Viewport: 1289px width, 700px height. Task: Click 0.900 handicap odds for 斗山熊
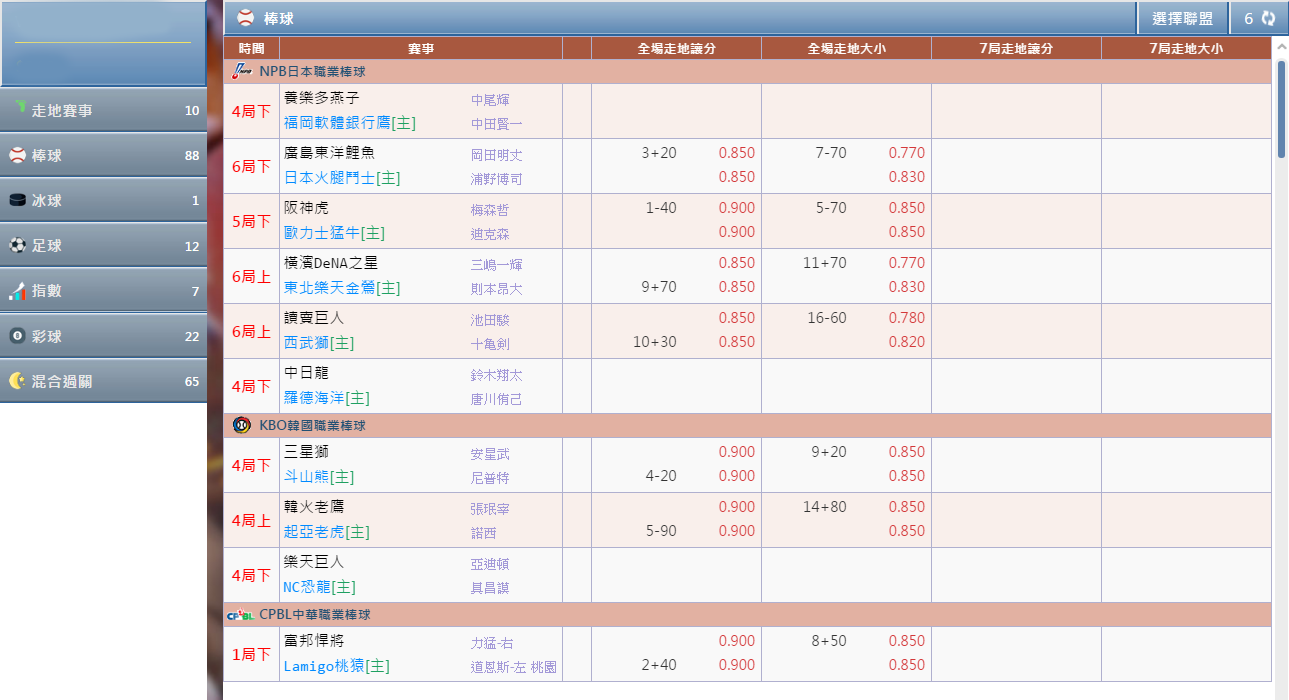(x=737, y=476)
